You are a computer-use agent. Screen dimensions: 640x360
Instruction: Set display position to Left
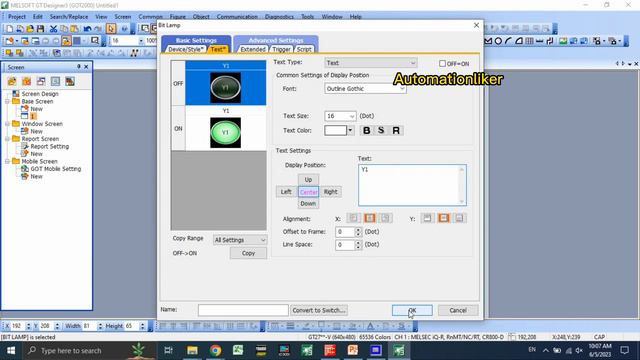tap(286, 192)
